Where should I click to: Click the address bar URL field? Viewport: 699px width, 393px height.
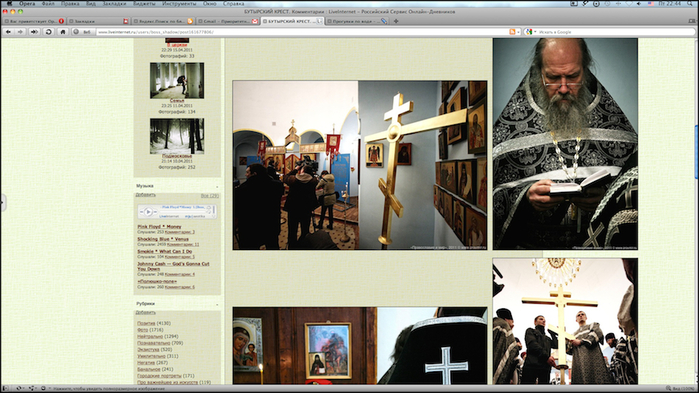303,32
